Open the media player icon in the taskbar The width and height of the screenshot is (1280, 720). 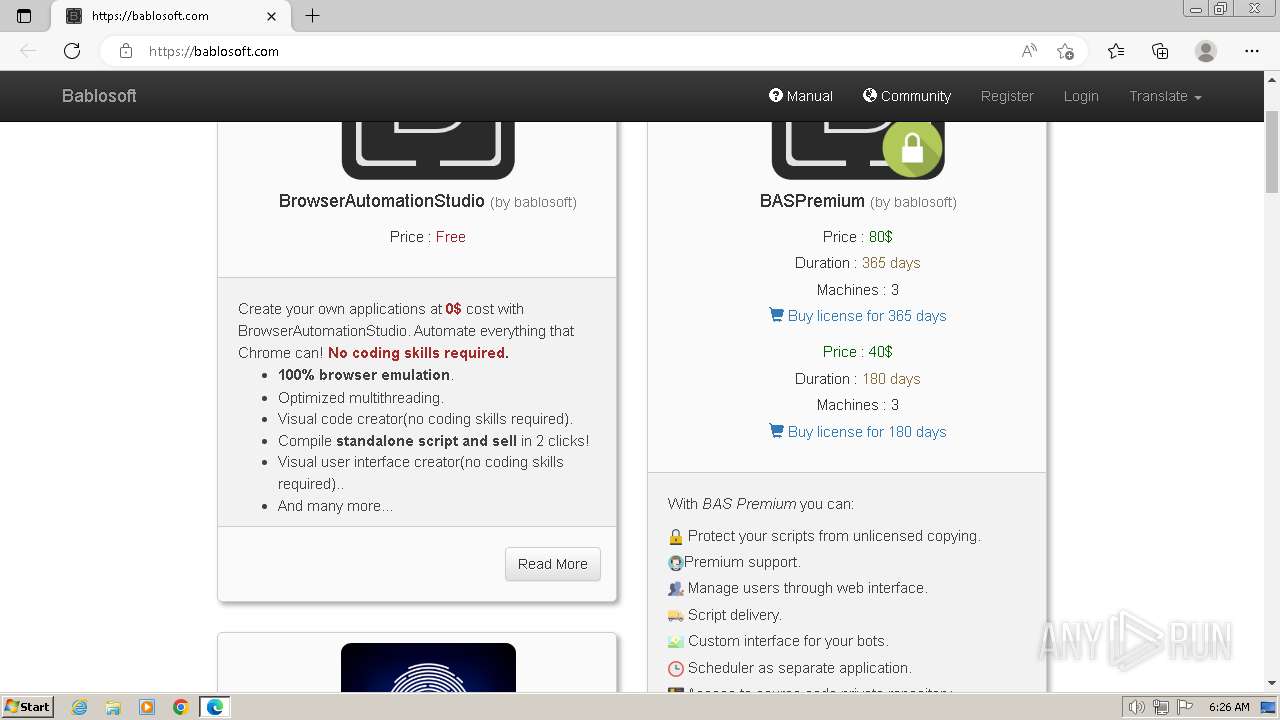tap(147, 707)
